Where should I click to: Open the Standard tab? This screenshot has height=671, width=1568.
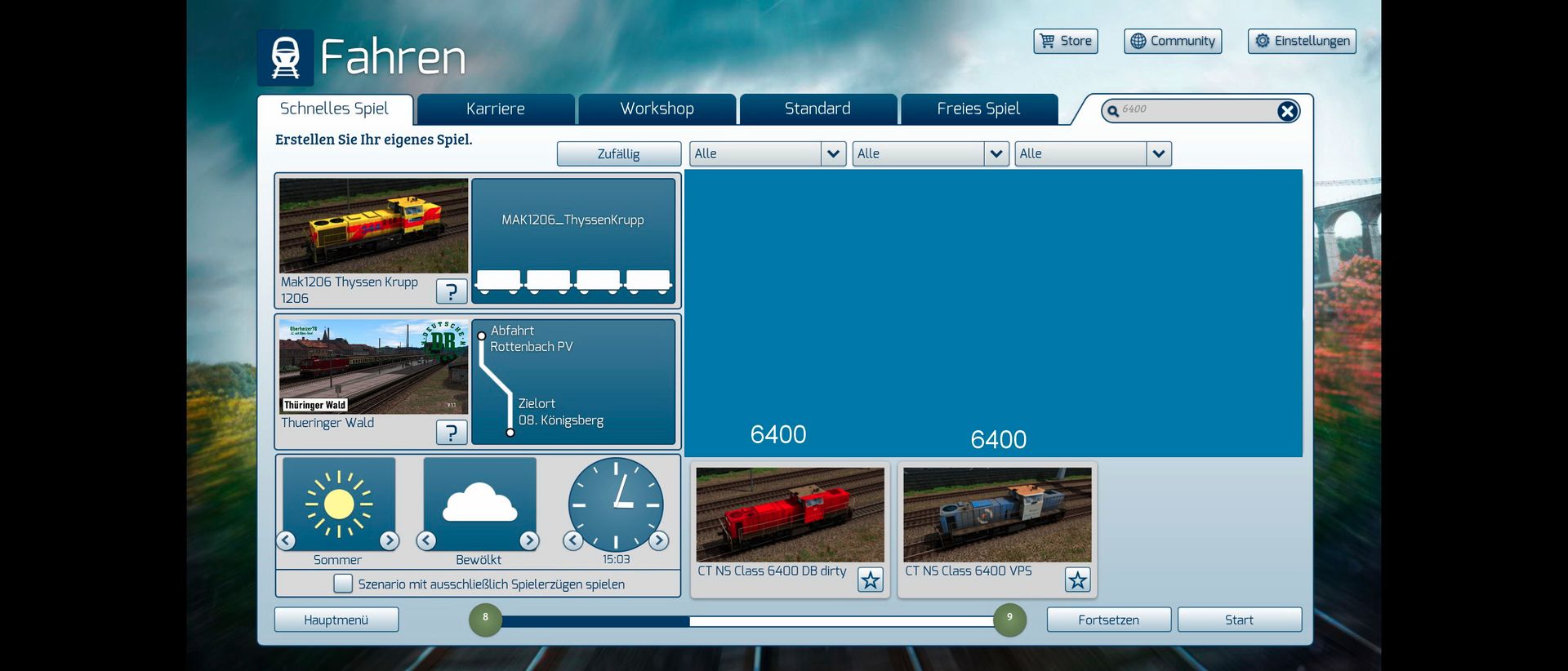(817, 109)
